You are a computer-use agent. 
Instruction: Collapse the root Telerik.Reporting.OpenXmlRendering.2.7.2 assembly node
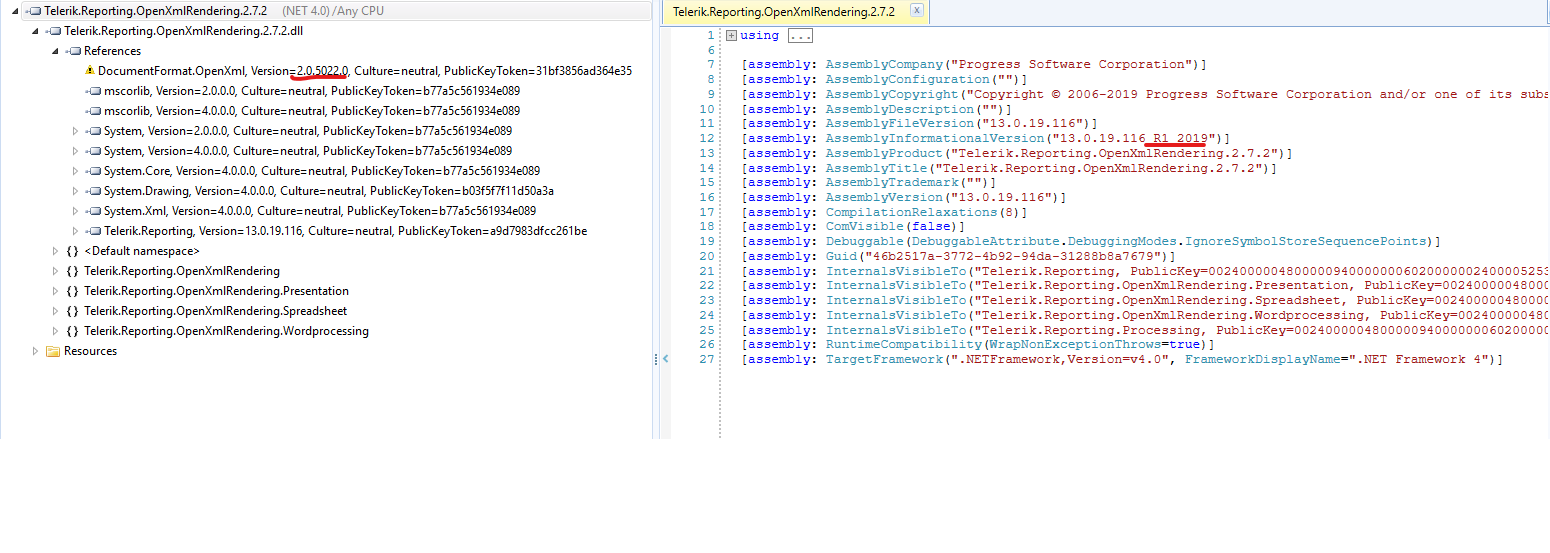click(16, 11)
